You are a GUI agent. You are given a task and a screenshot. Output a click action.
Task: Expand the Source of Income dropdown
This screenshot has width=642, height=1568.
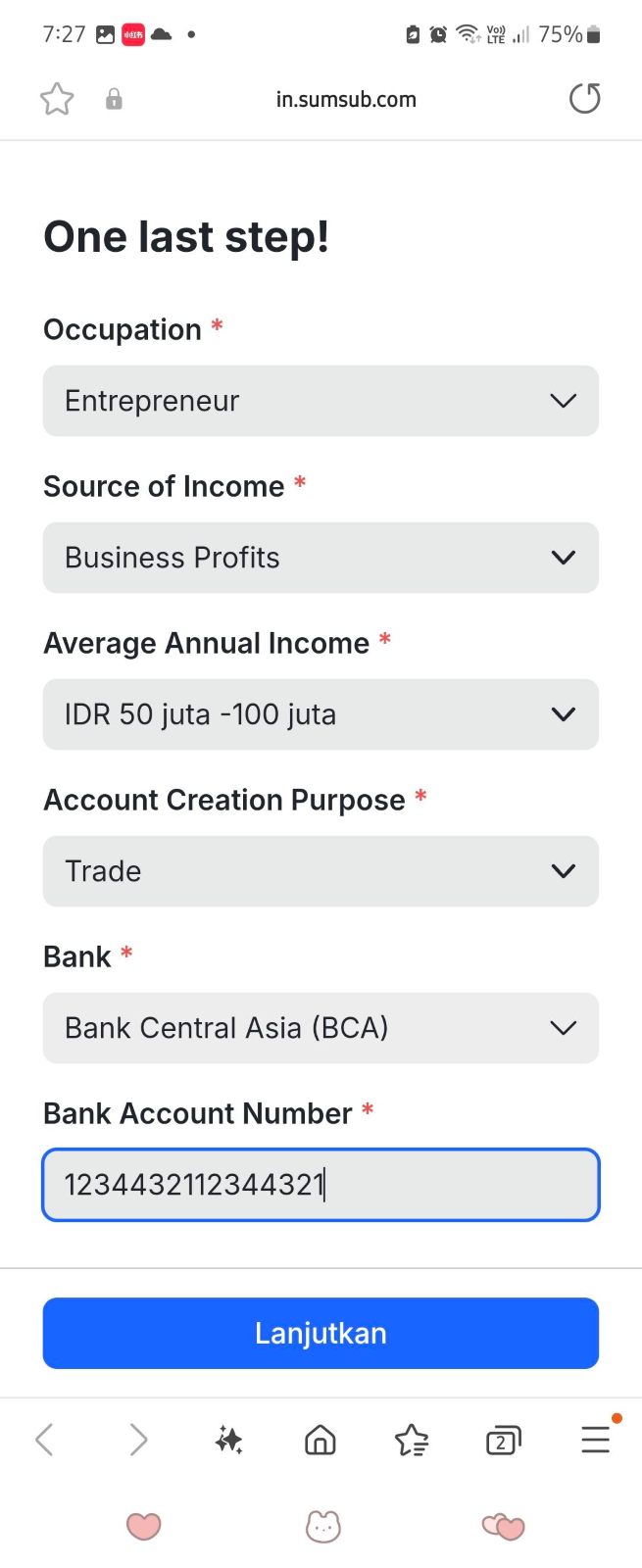click(320, 557)
